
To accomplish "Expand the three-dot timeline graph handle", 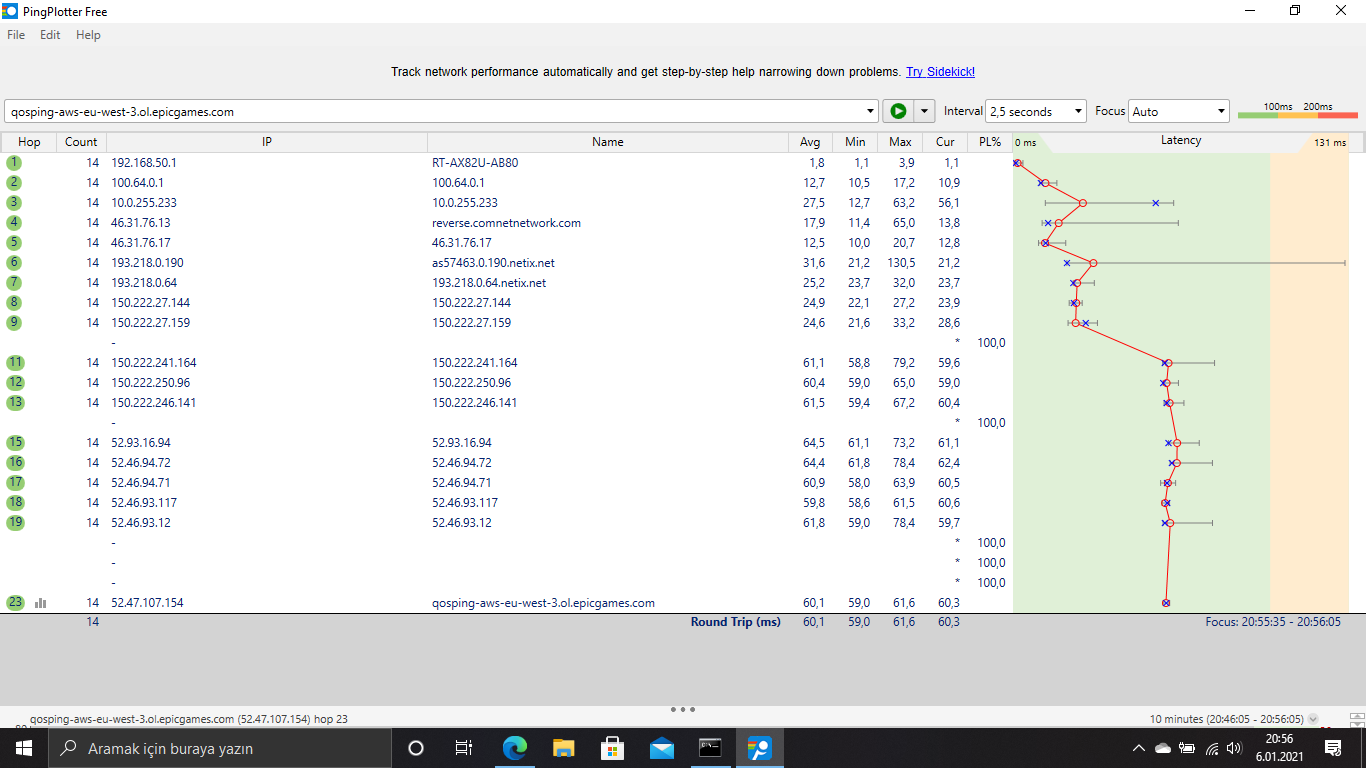I will 683,710.
